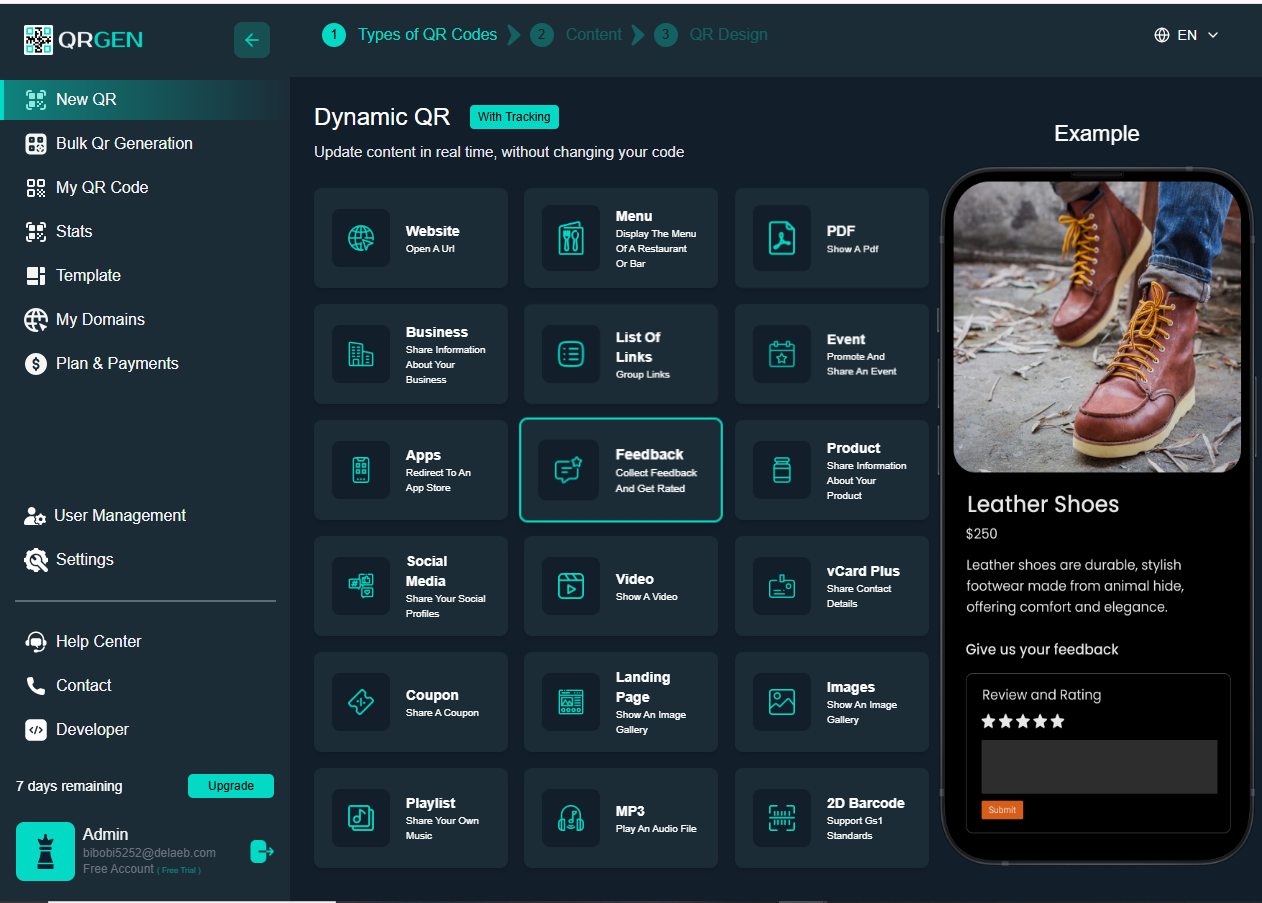Collapse sidebar with the back arrow button

(252, 40)
